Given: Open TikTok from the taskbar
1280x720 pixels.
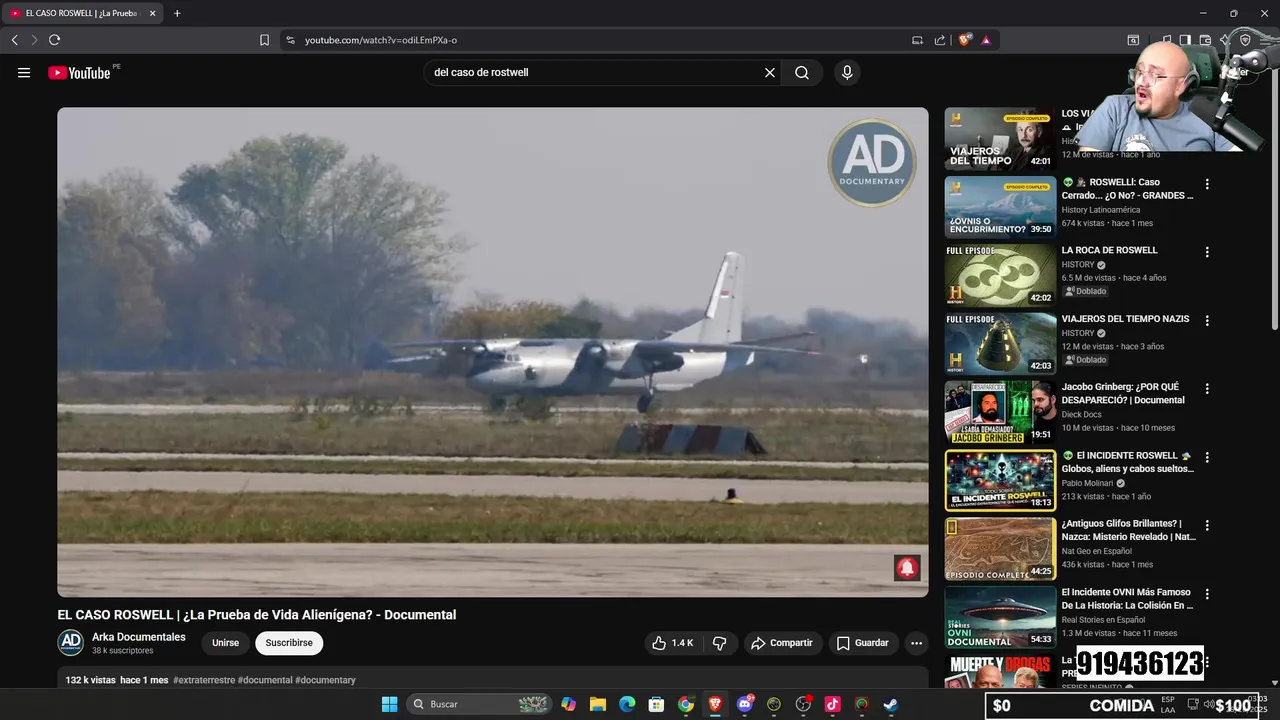Looking at the screenshot, I should click(x=832, y=704).
